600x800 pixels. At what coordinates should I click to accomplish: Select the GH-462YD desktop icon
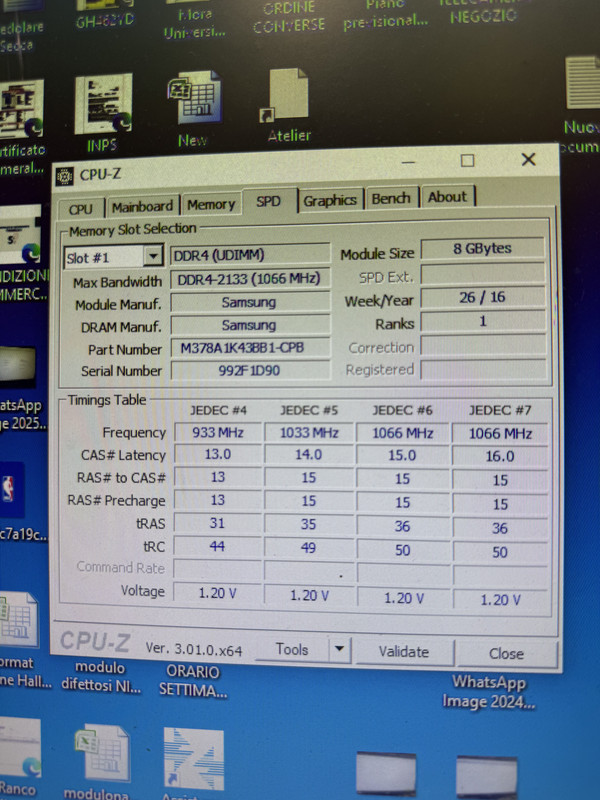tap(104, 14)
